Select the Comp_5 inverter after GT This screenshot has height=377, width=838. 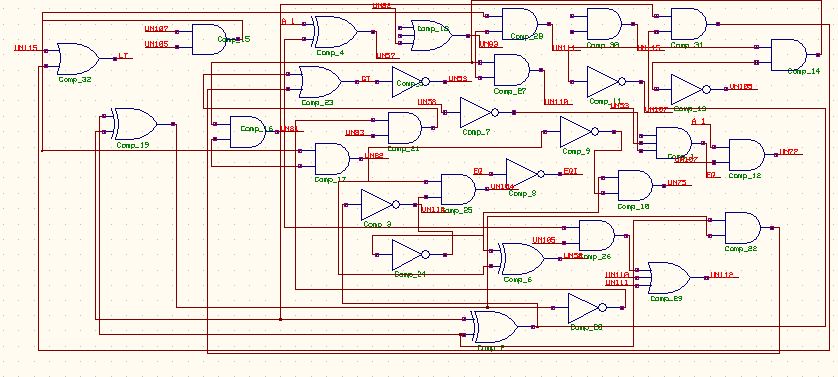[x=410, y=82]
